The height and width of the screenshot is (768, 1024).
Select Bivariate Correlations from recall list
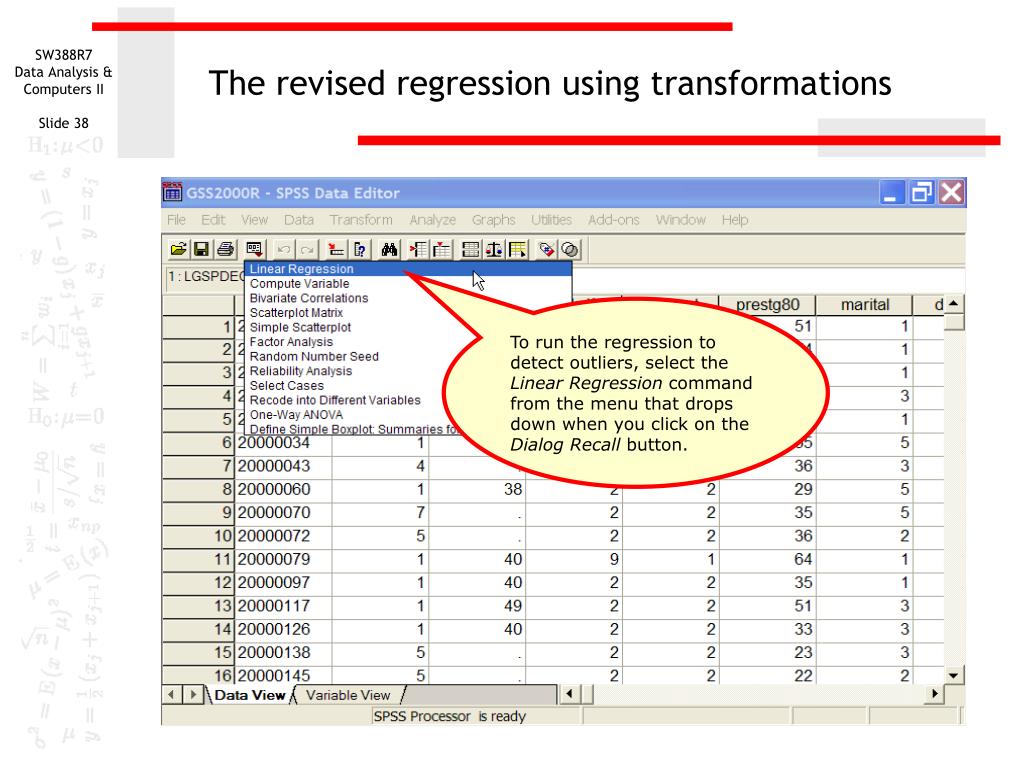click(x=408, y=298)
